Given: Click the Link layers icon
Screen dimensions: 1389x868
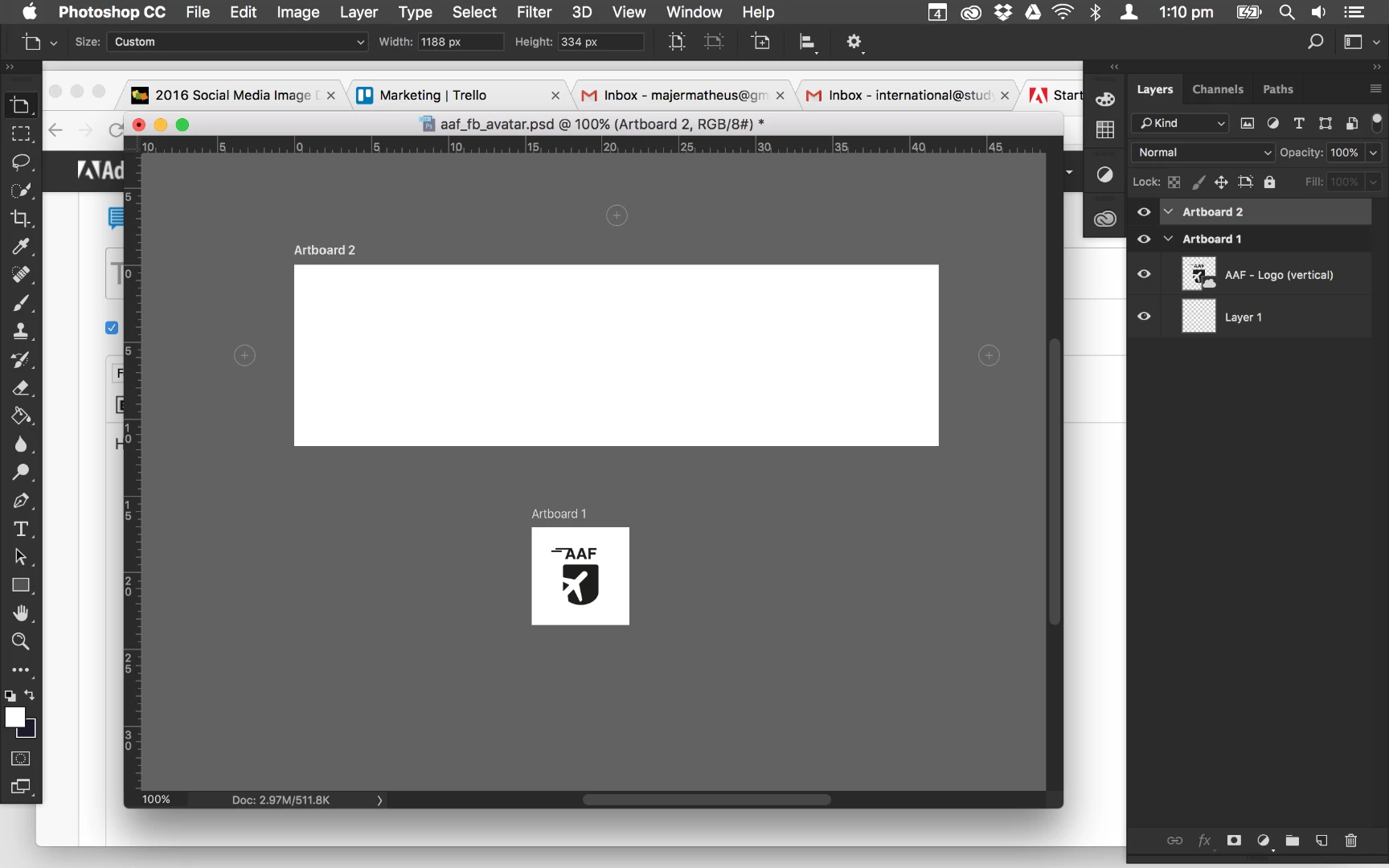Looking at the screenshot, I should coord(1174,841).
